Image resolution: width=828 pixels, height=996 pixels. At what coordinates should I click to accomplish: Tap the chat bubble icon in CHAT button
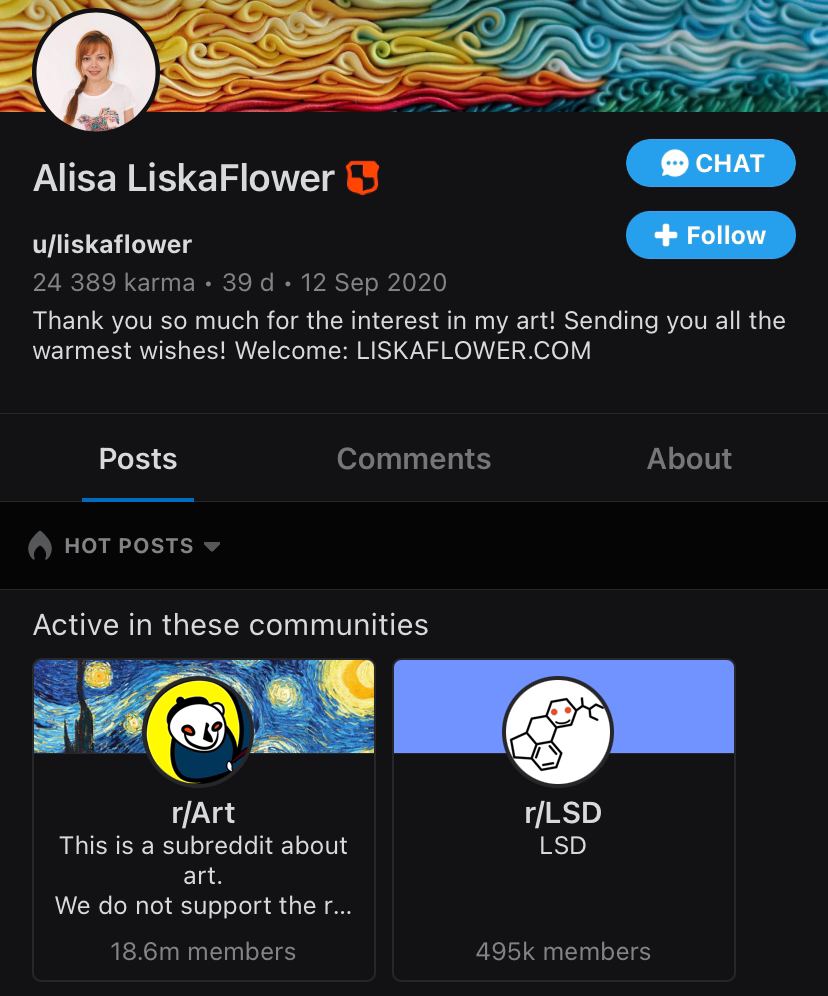(674, 163)
